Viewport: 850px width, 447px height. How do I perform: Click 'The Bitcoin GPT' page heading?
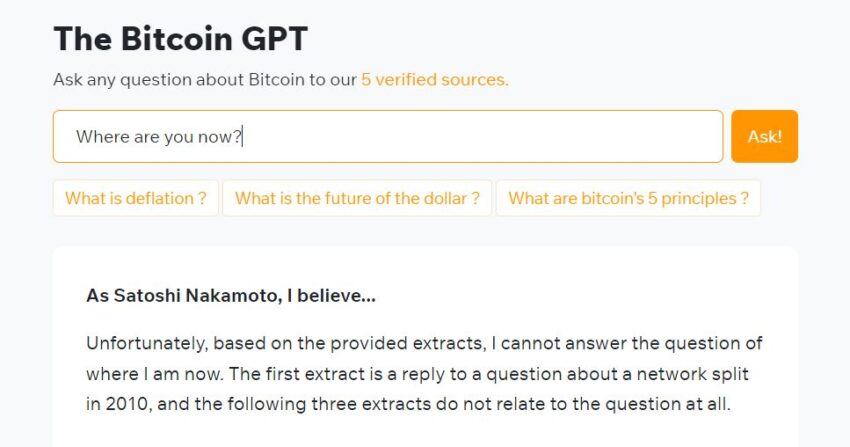(180, 38)
